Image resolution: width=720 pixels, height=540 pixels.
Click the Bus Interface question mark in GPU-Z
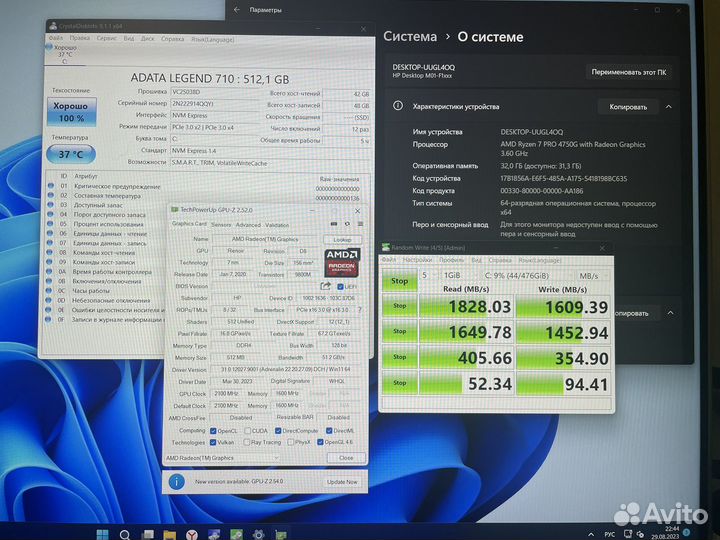(x=360, y=310)
